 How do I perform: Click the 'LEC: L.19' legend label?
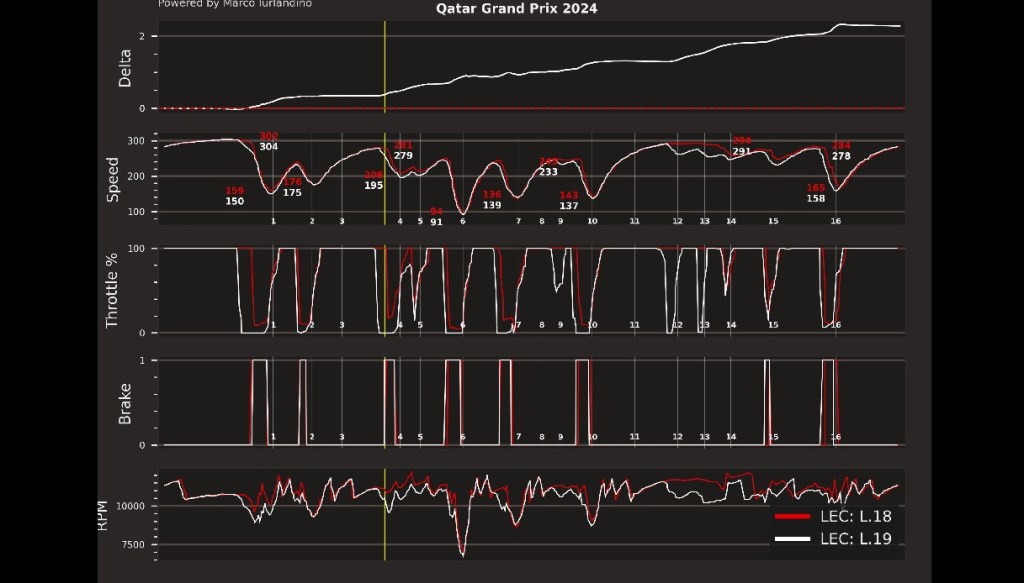point(856,539)
